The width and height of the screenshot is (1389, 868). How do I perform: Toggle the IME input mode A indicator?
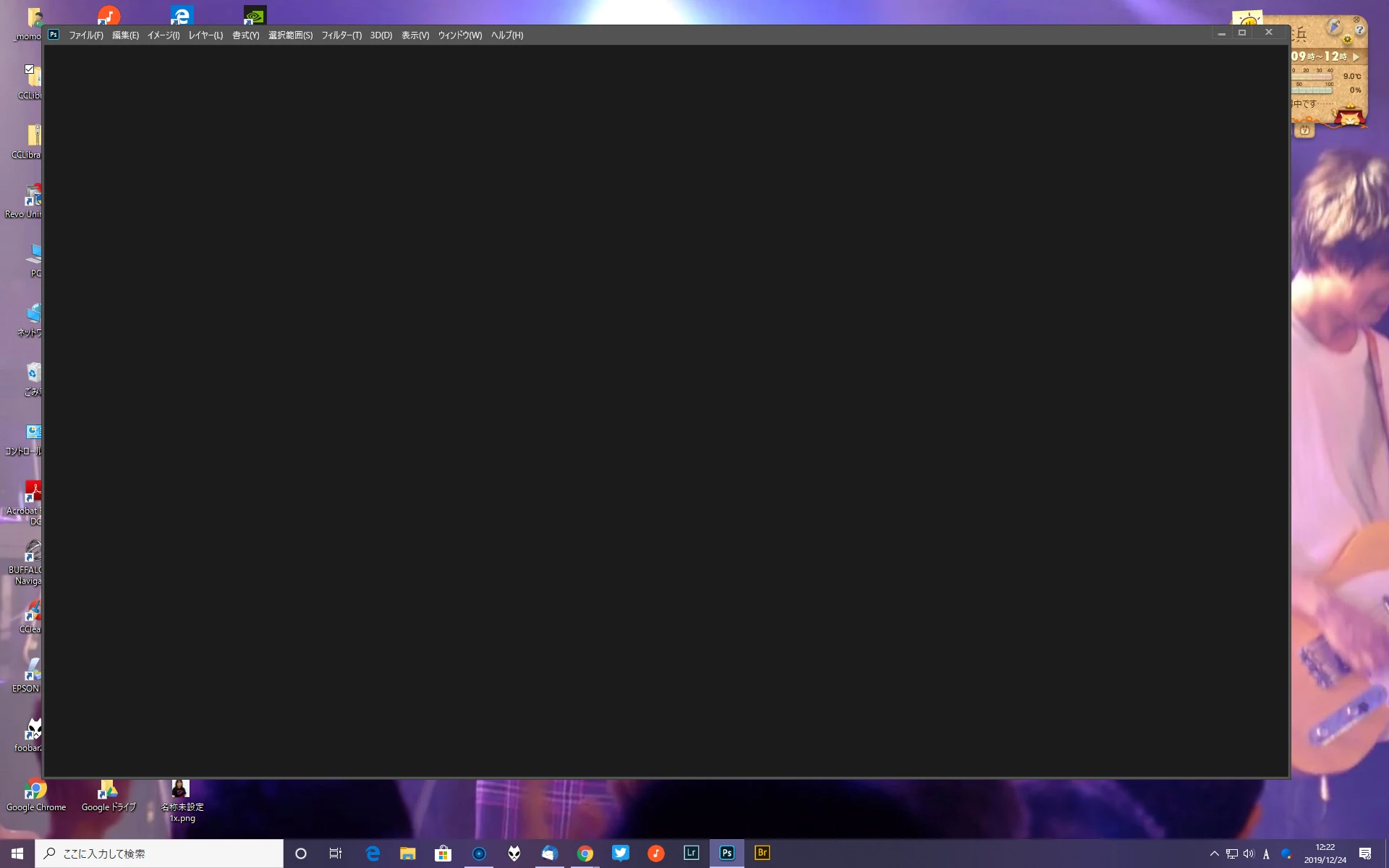click(x=1266, y=854)
